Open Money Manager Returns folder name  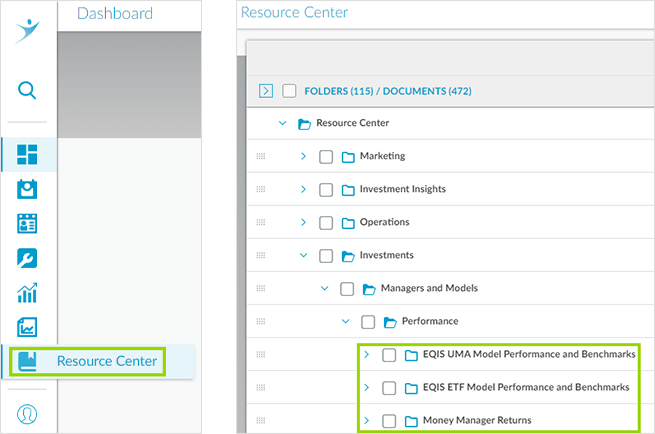[x=477, y=420]
